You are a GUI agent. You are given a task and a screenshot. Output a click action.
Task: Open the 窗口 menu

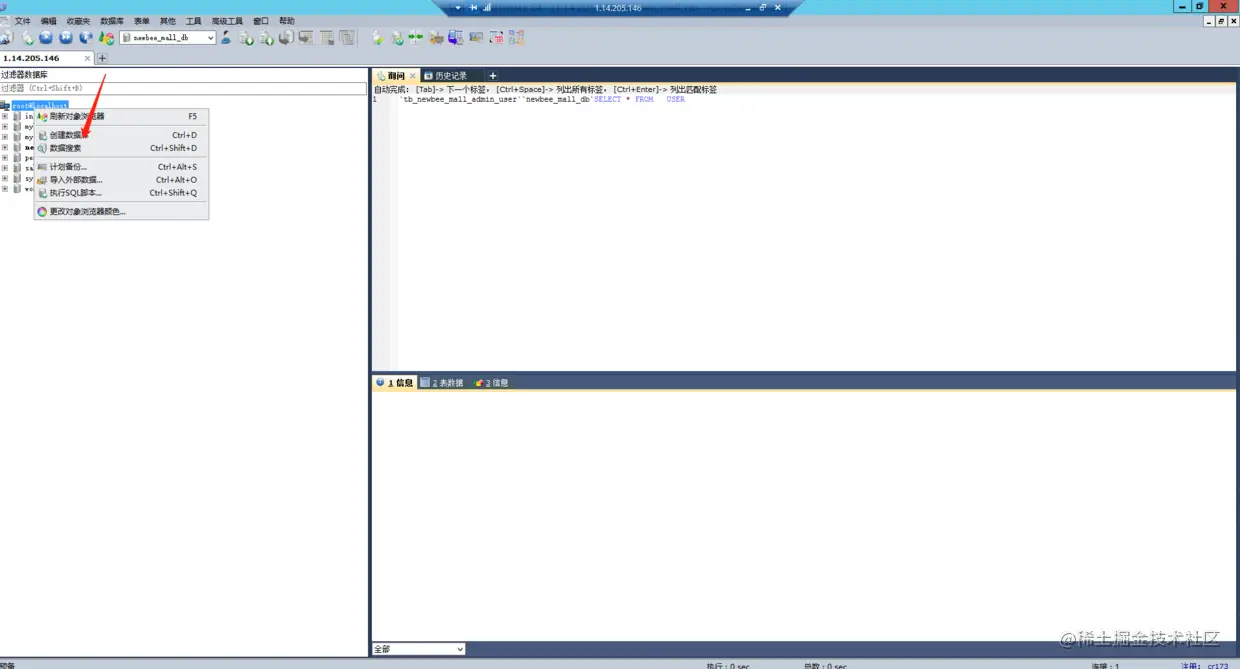261,21
